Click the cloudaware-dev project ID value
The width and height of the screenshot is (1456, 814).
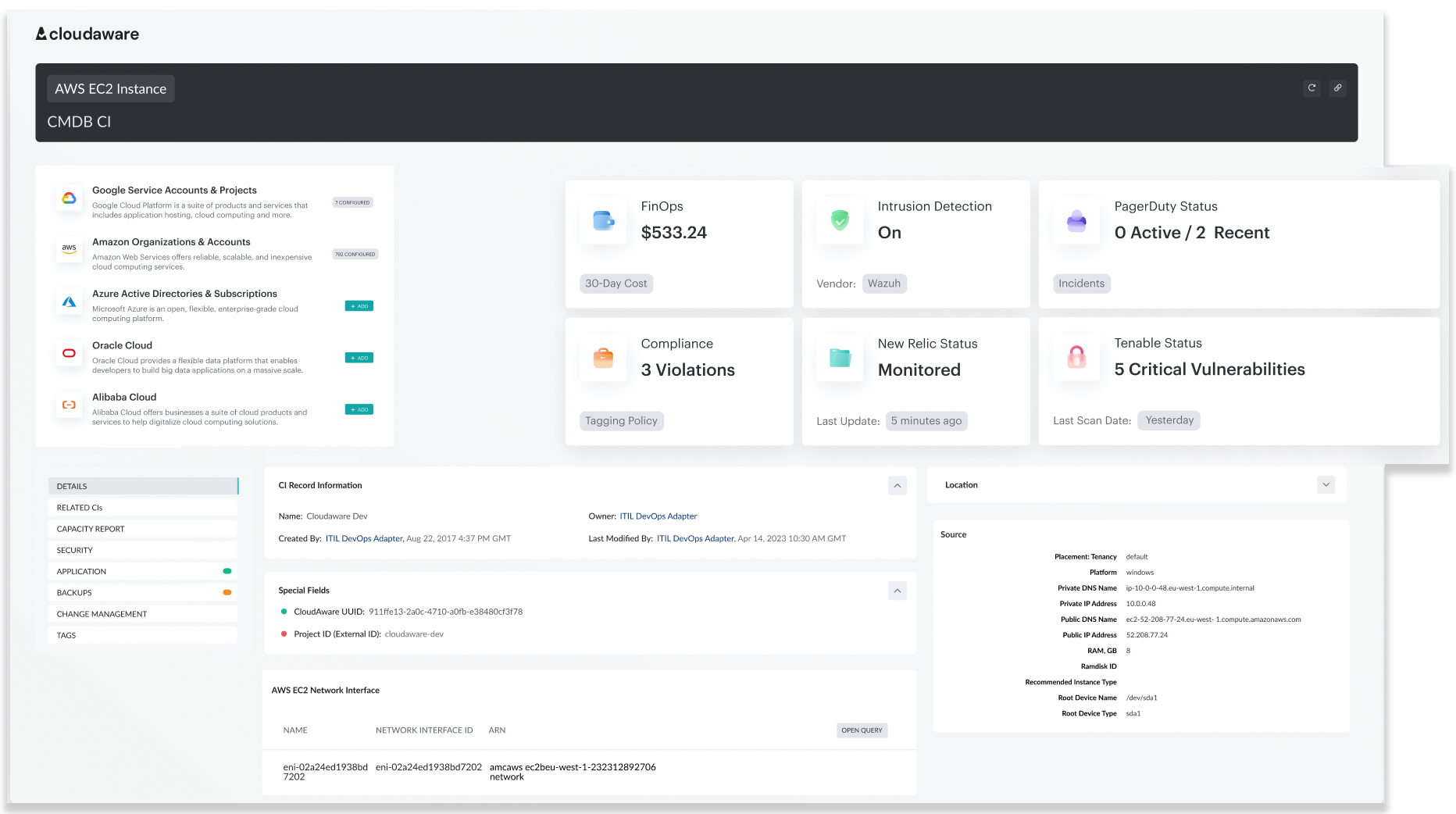click(414, 634)
